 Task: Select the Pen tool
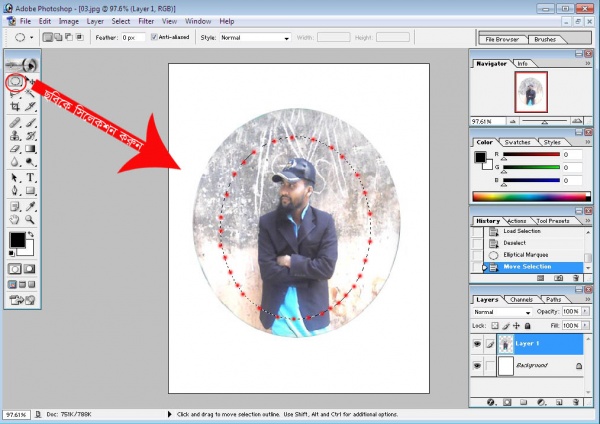point(15,191)
